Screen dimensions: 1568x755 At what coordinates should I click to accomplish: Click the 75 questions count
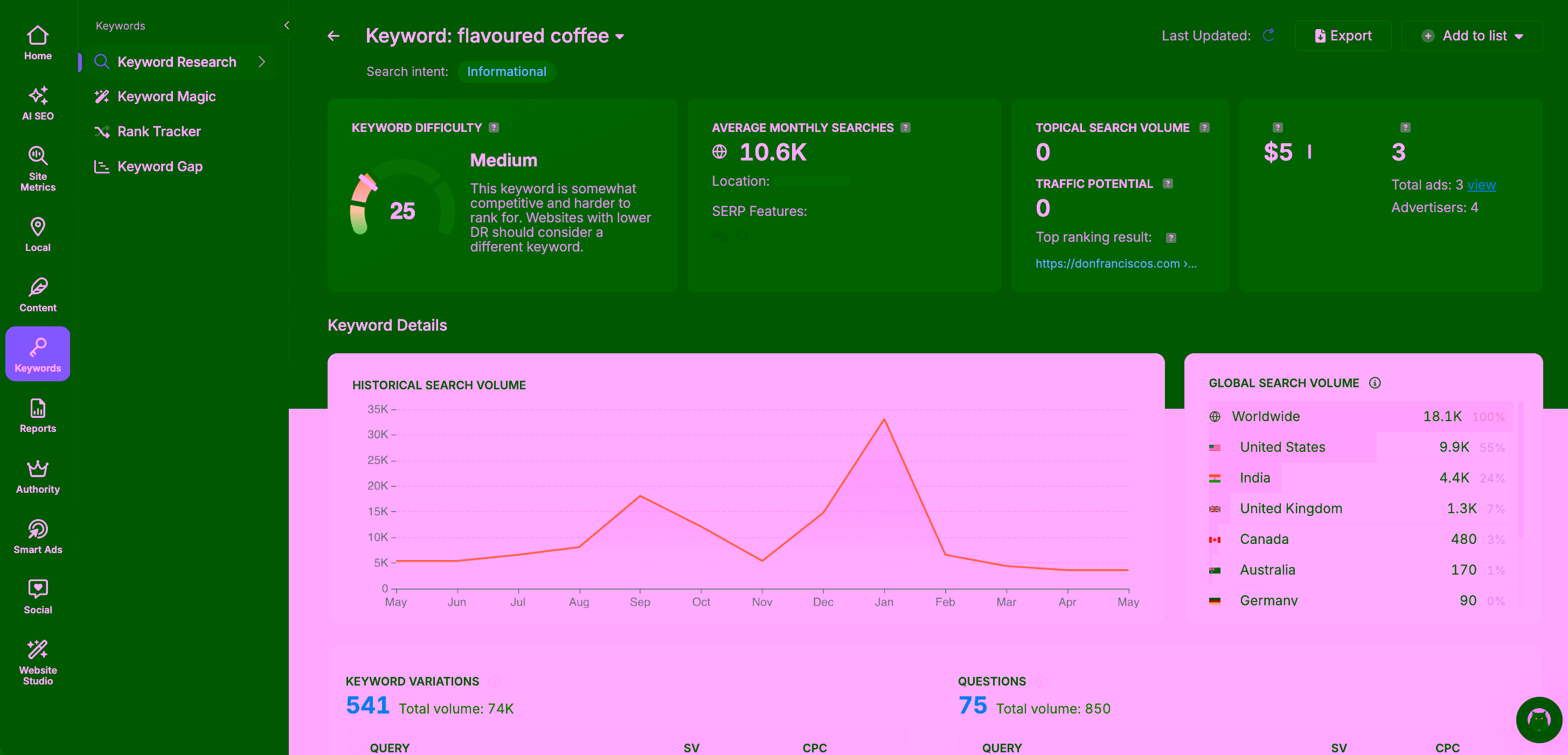coord(972,705)
